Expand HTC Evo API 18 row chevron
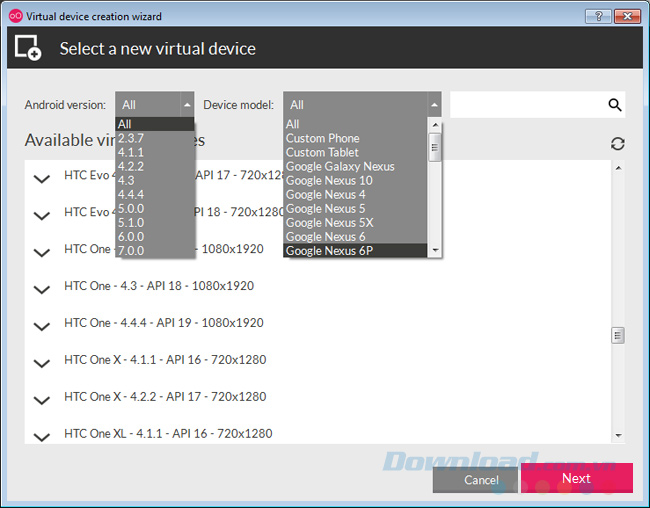The width and height of the screenshot is (650, 508). (x=42, y=216)
